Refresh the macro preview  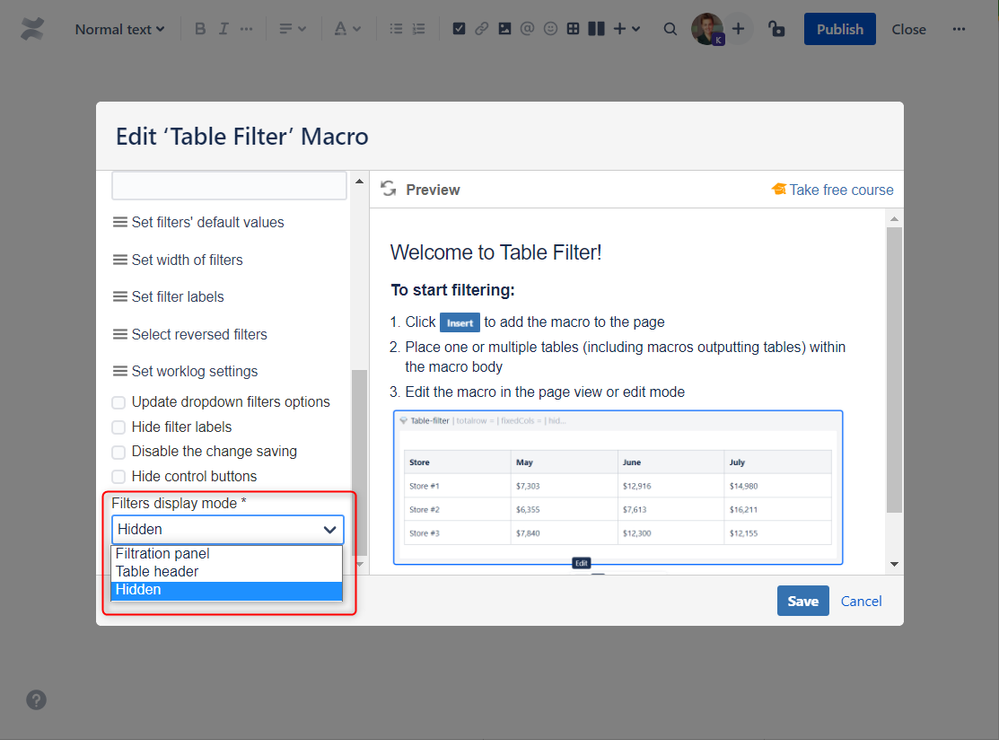388,189
